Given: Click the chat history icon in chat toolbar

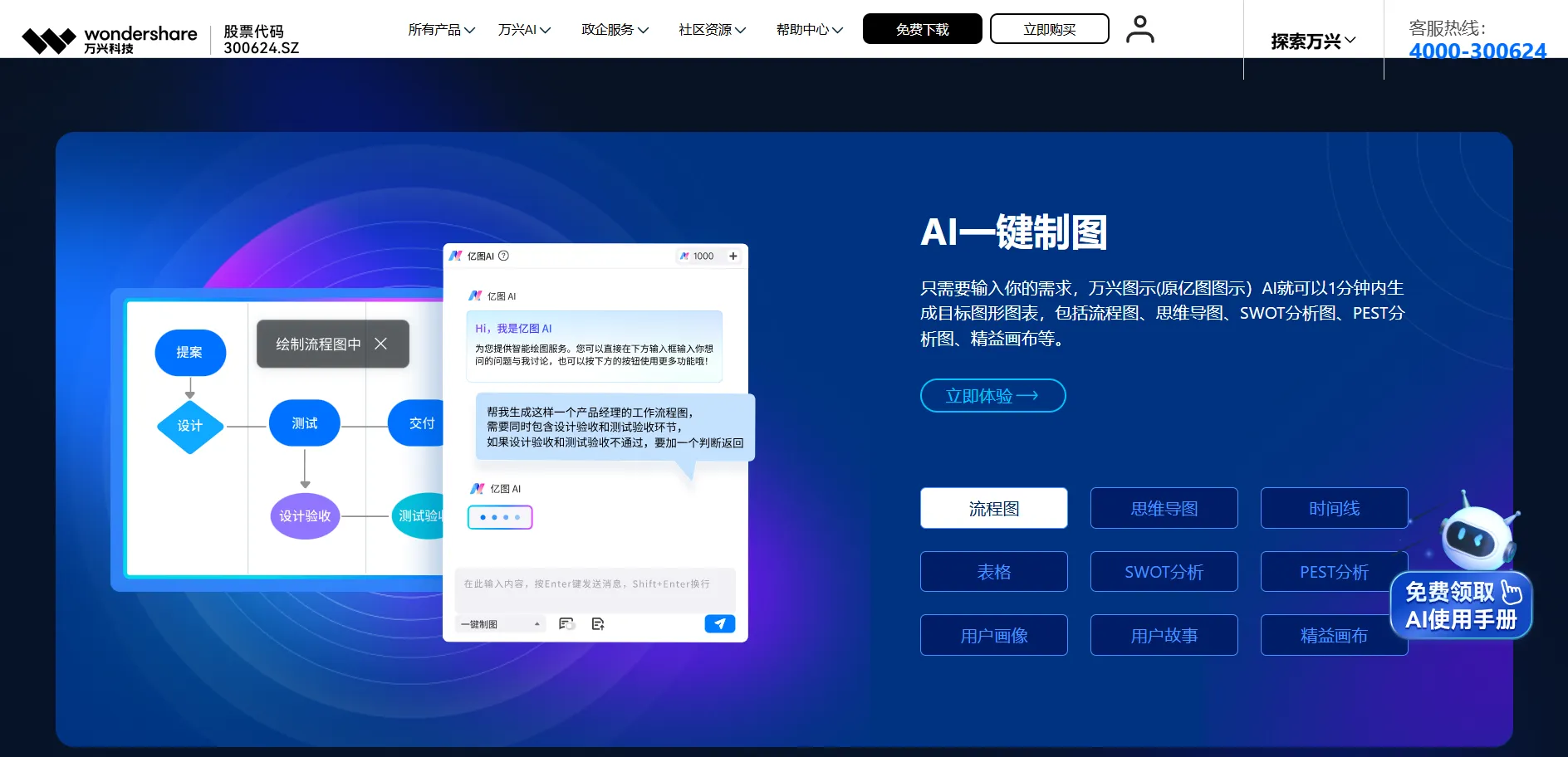Looking at the screenshot, I should (566, 624).
